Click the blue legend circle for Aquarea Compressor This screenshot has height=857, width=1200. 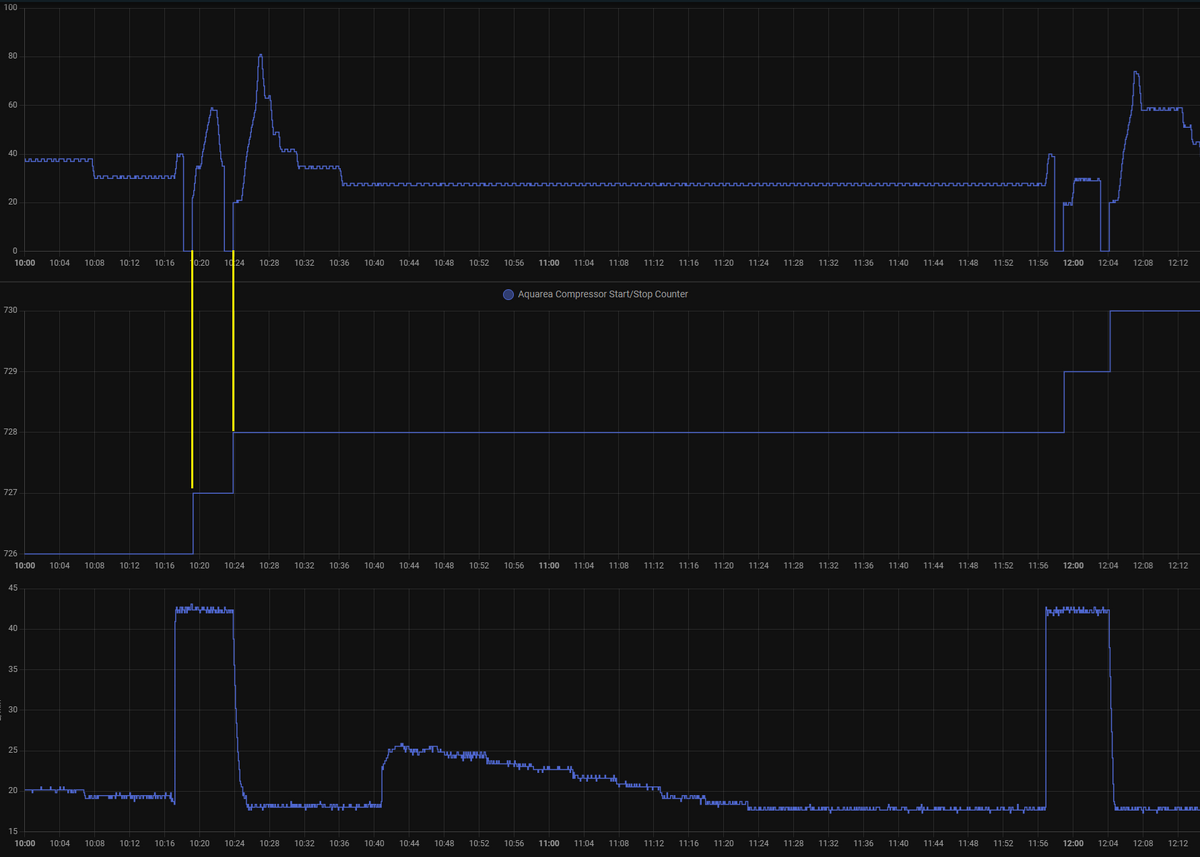click(508, 294)
